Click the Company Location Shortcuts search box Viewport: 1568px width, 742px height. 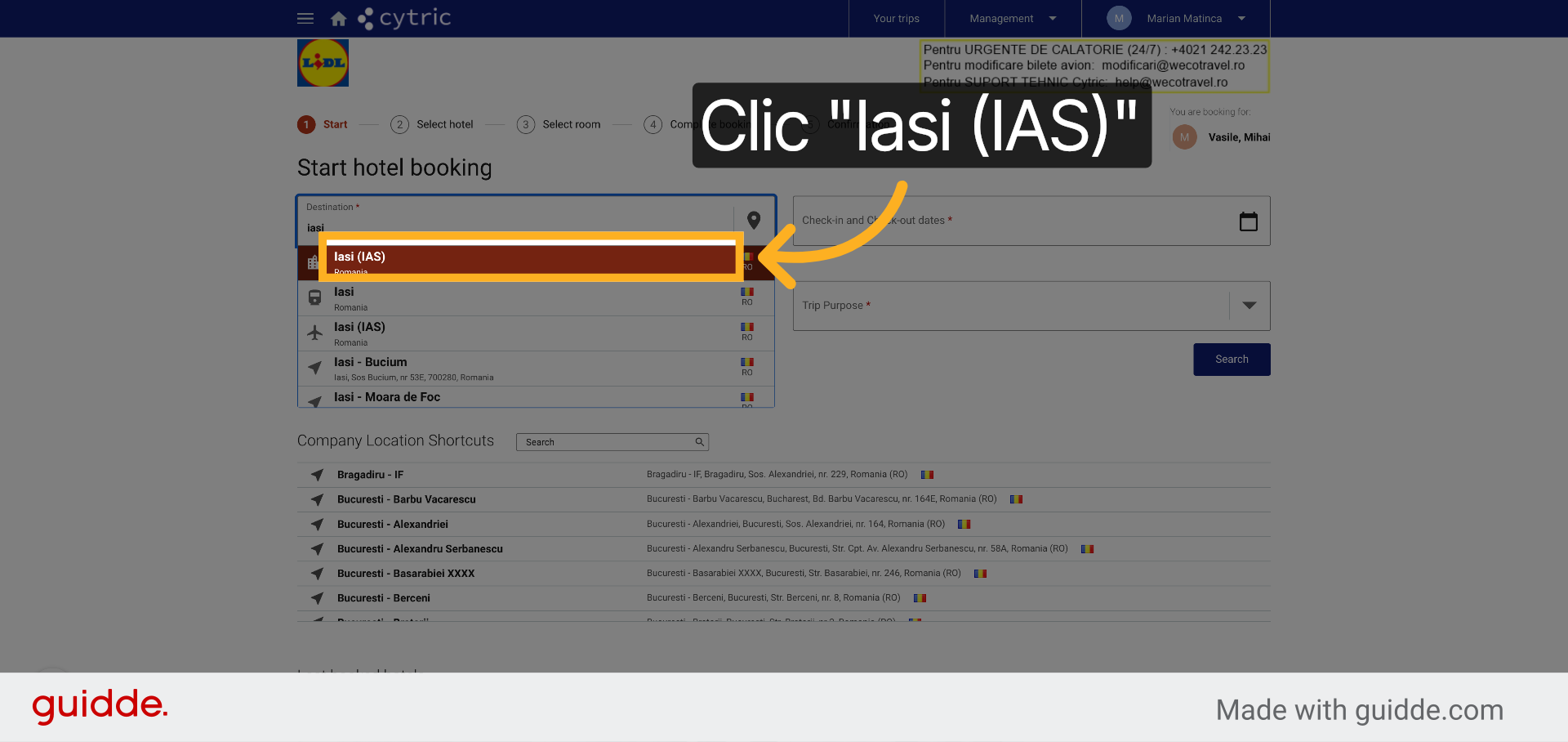[612, 442]
